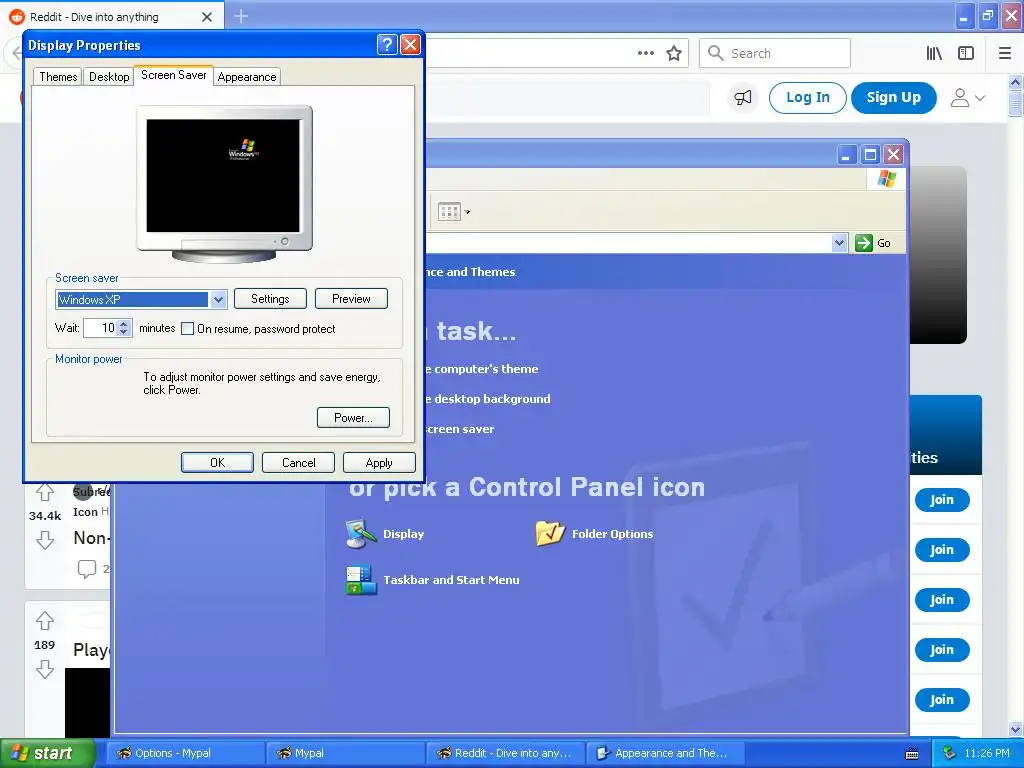Decrease the wait minutes with down arrow

[124, 332]
